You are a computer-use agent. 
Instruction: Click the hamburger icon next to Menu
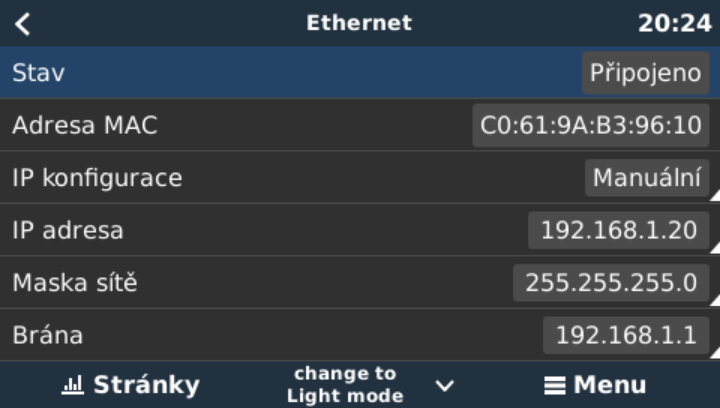pyautogui.click(x=555, y=386)
